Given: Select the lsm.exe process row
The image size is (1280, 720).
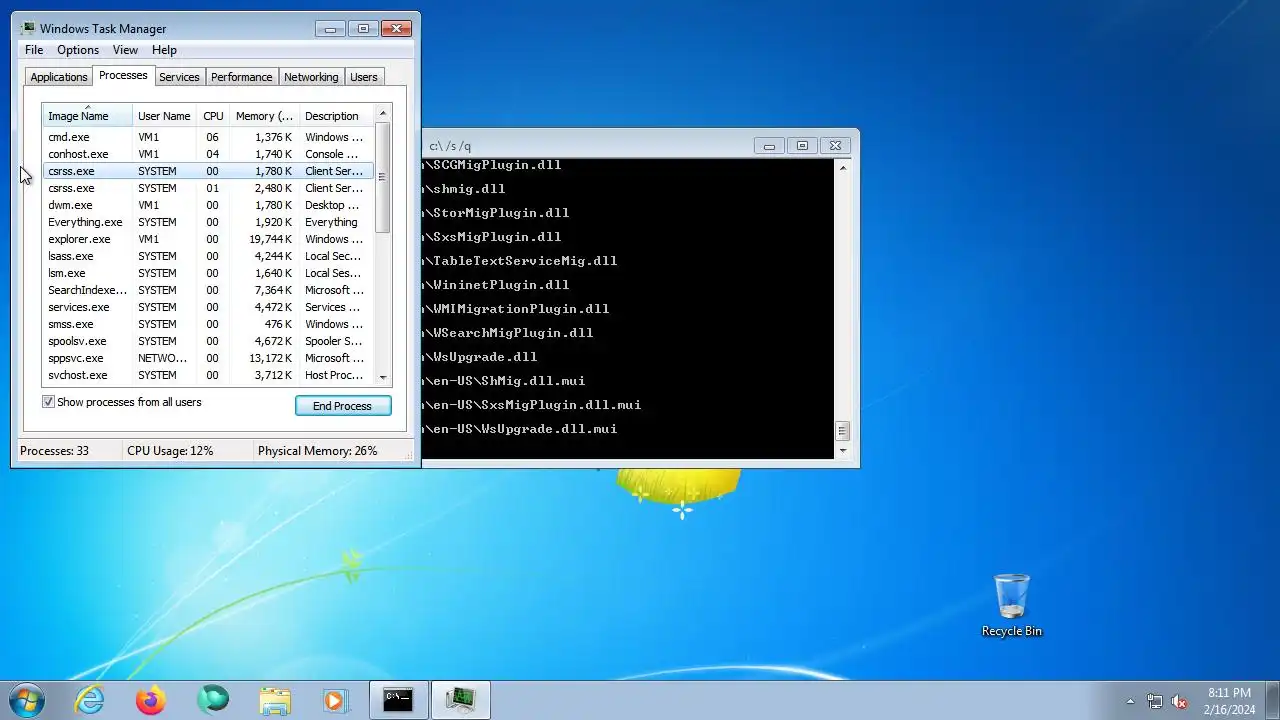Looking at the screenshot, I should [x=208, y=273].
